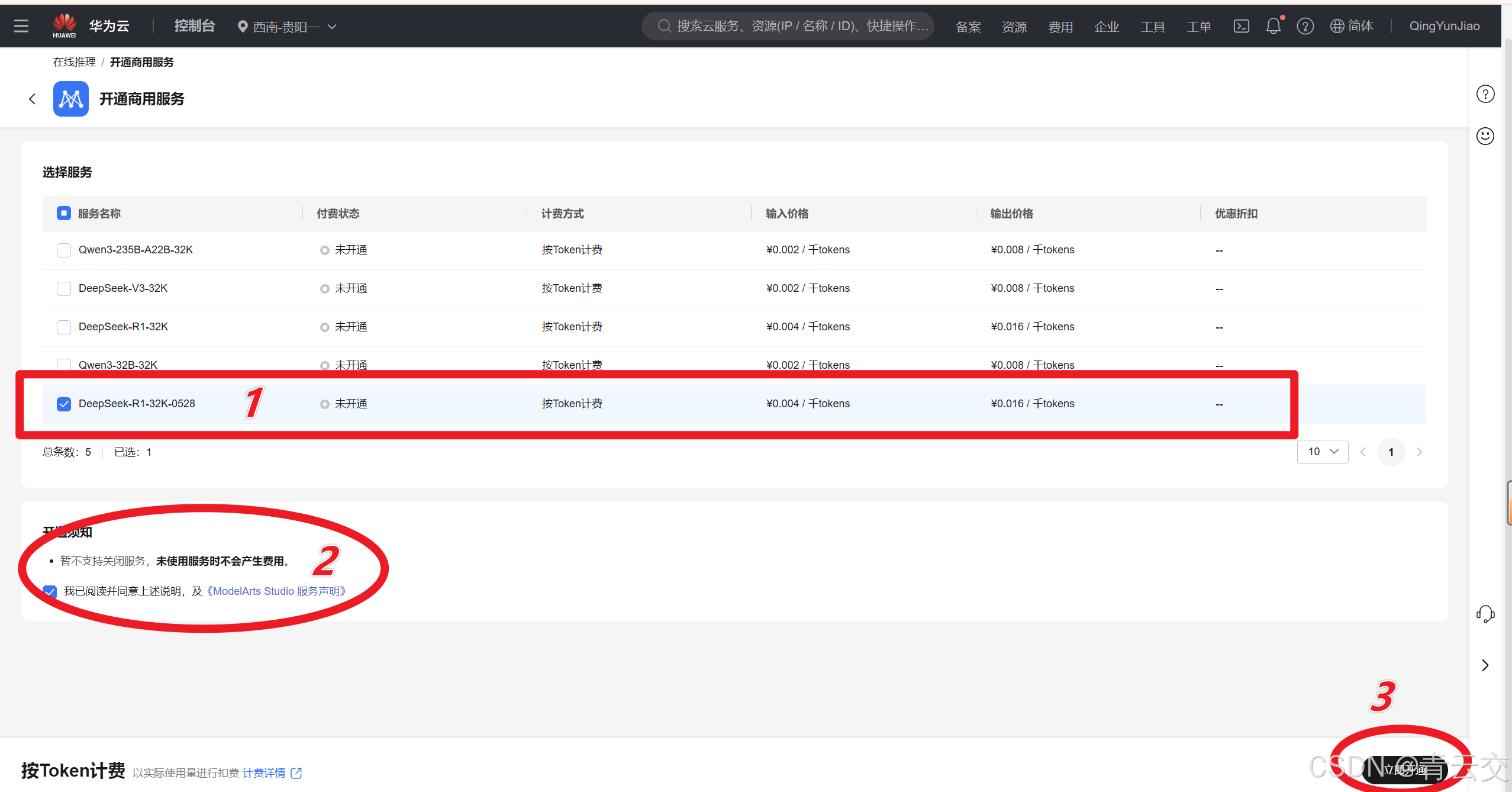Select page 1 in pagination
Screen dimensions: 1512x792
1391,452
